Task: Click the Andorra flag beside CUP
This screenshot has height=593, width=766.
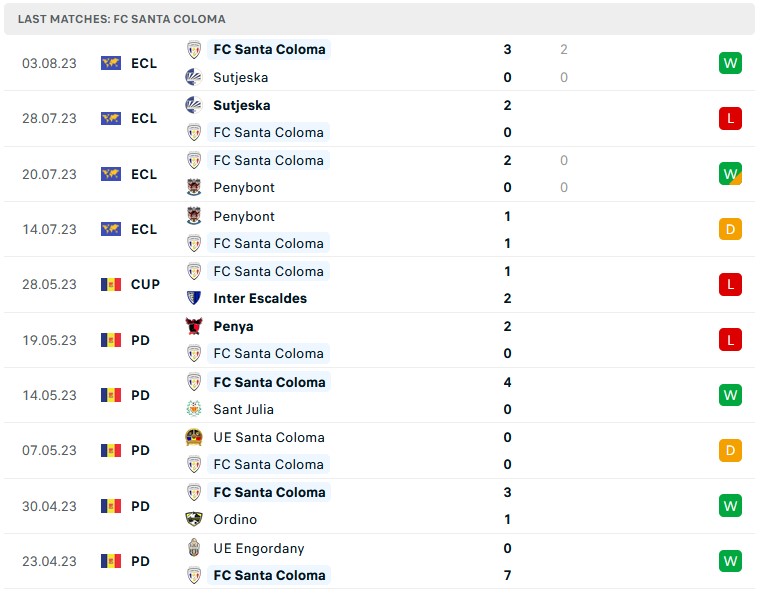Action: tap(111, 284)
